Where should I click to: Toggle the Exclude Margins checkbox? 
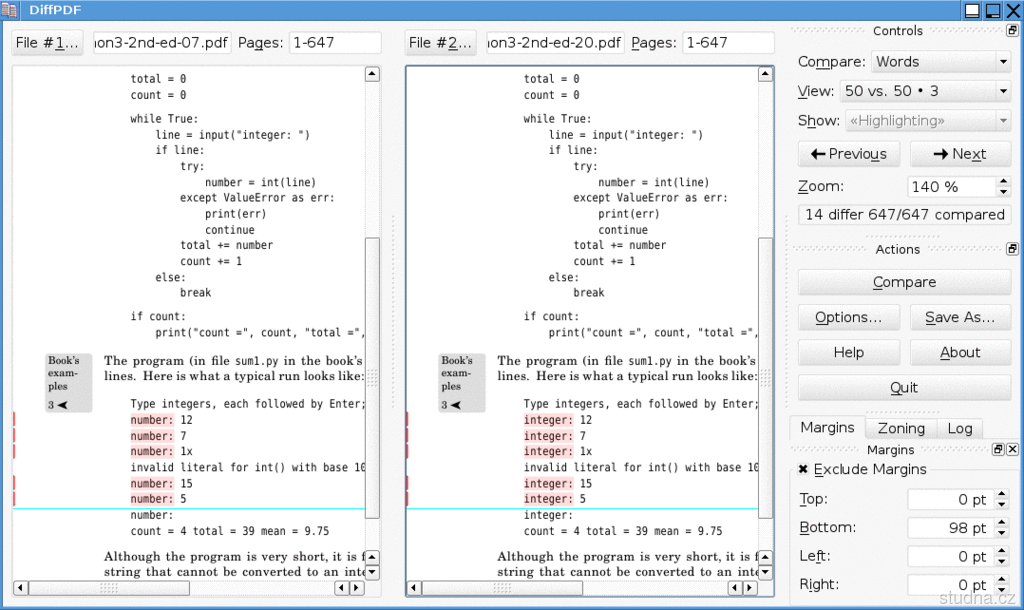[804, 469]
